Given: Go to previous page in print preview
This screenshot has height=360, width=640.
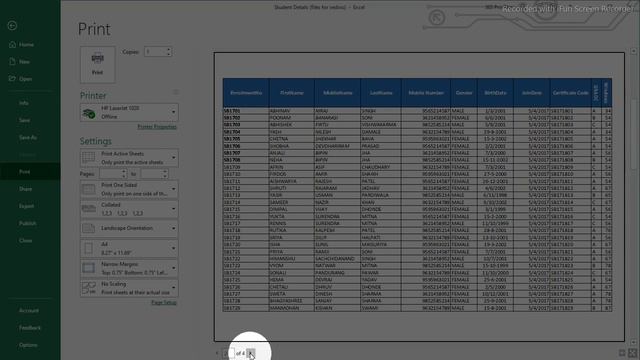Looking at the screenshot, I should pyautogui.click(x=217, y=353).
